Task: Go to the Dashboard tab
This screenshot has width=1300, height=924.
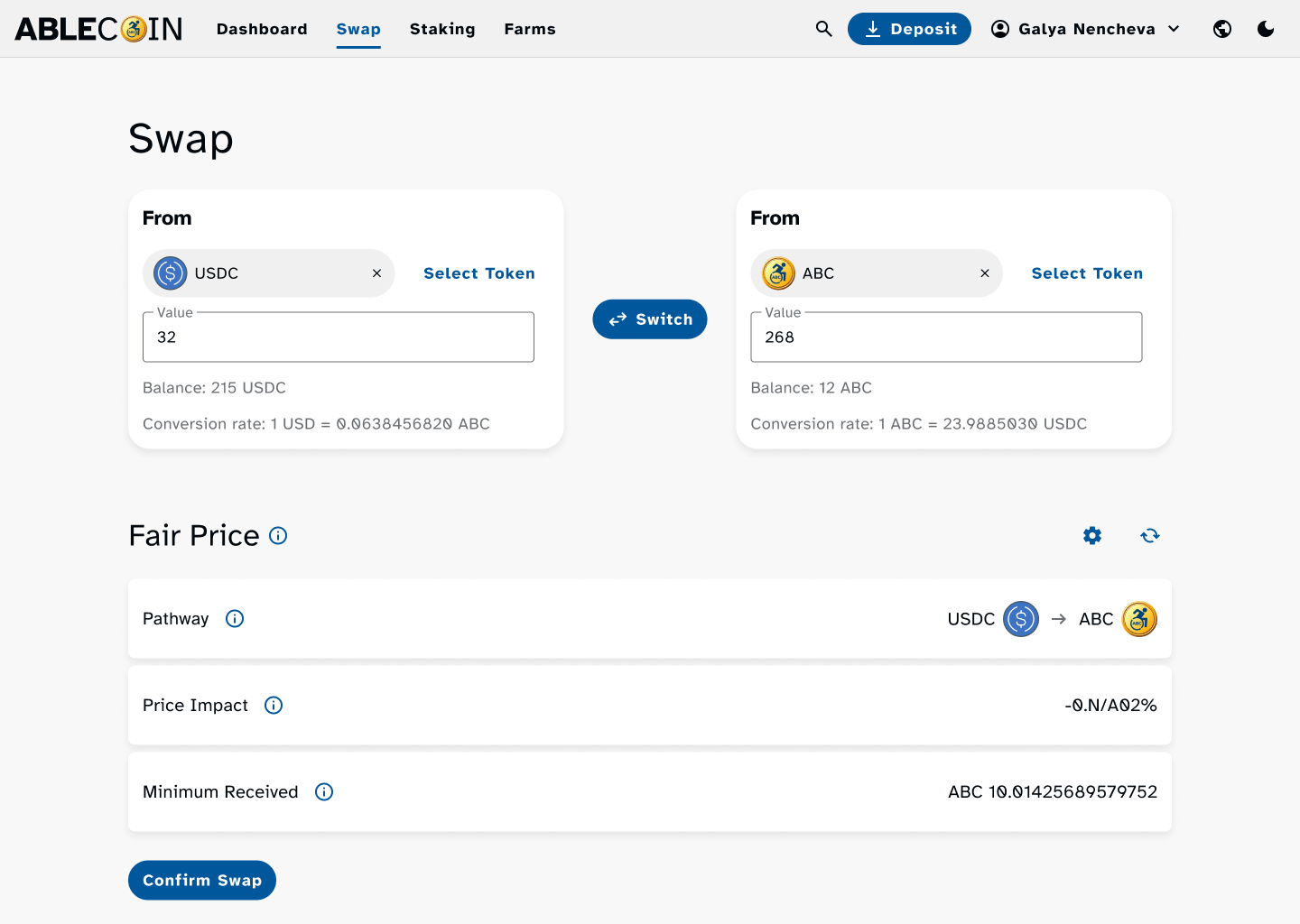Action: [x=262, y=29]
